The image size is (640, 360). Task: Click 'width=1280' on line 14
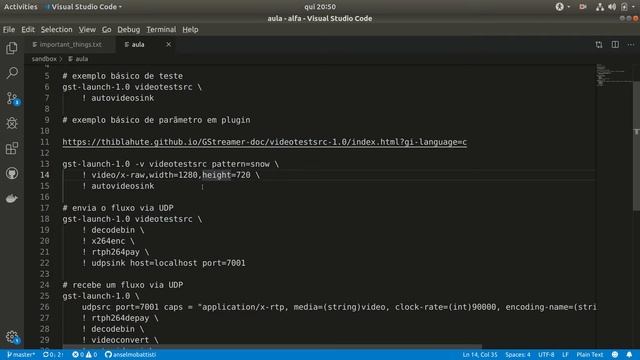coord(173,175)
